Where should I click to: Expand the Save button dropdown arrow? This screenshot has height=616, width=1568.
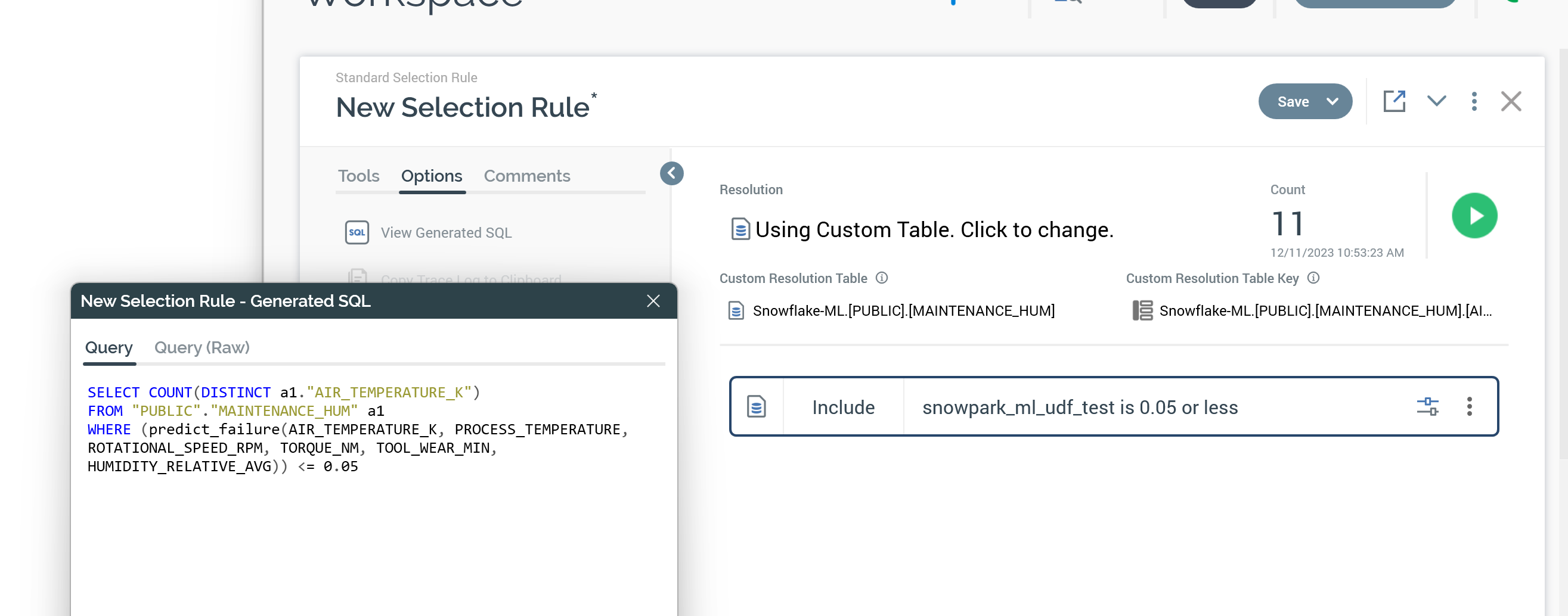tap(1332, 101)
